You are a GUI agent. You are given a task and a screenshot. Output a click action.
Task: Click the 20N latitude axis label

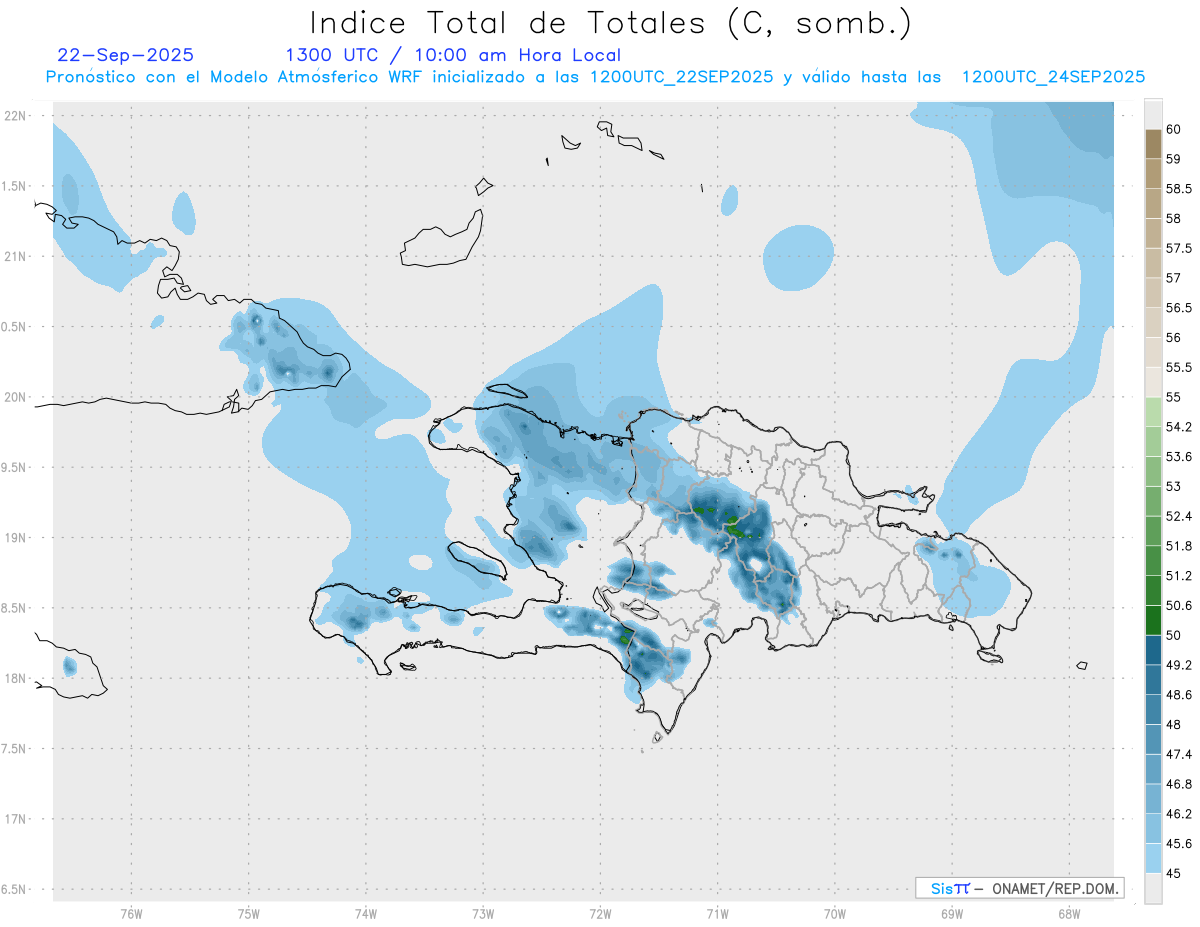(x=17, y=397)
